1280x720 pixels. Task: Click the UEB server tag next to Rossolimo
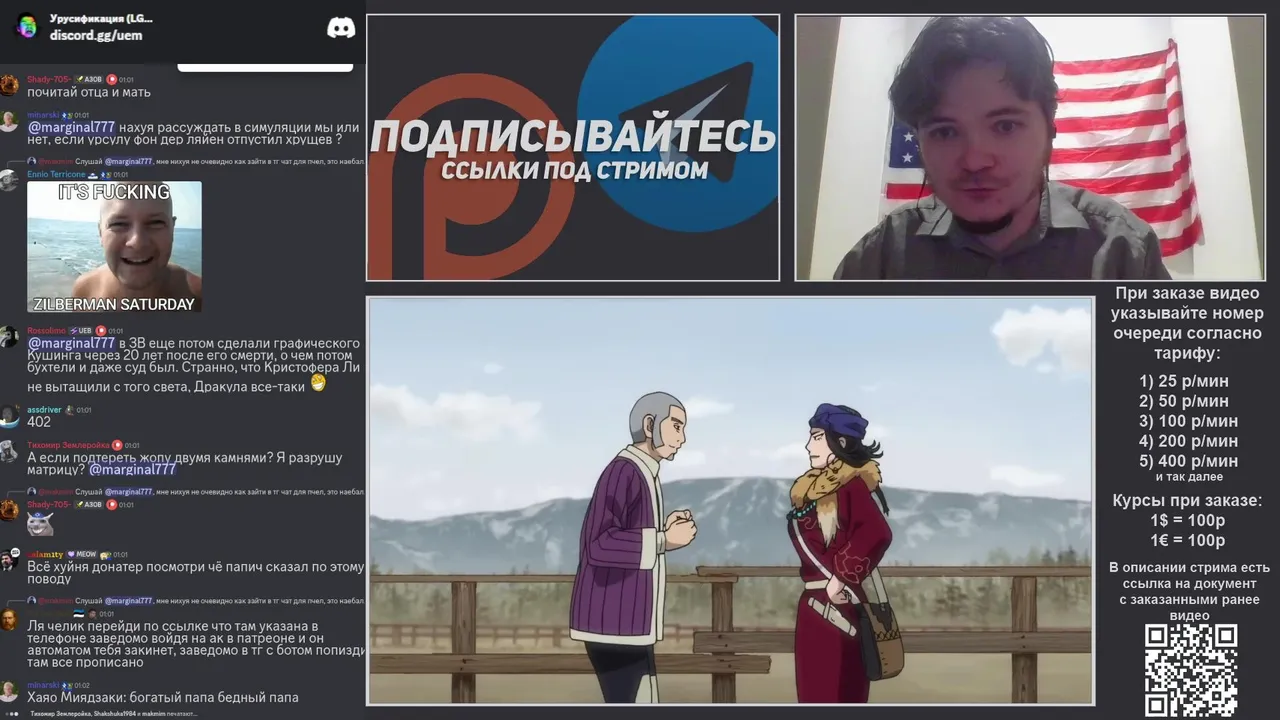81,331
